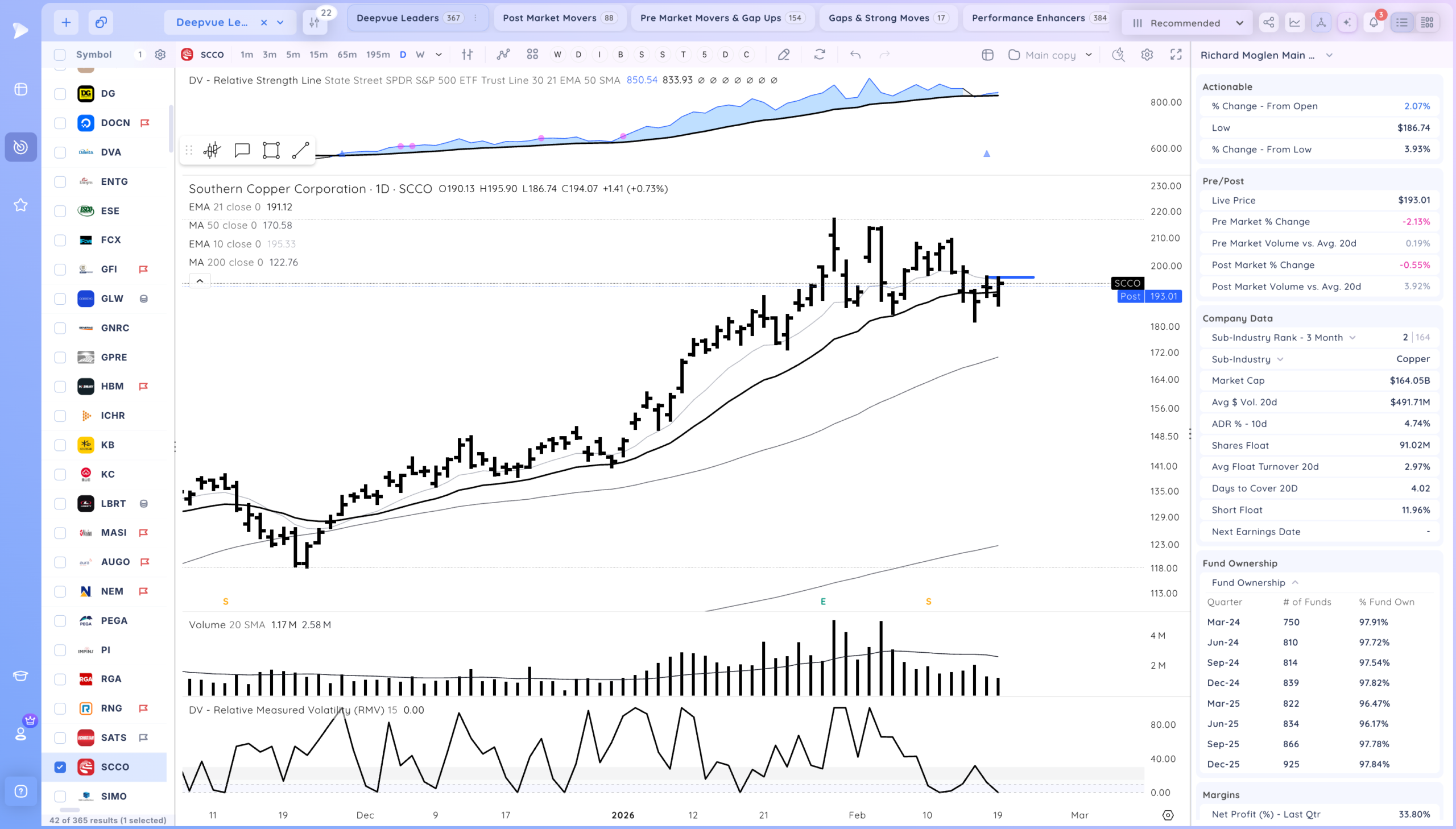The height and width of the screenshot is (829, 1456).
Task: Click the notifications bell icon
Action: coord(1374,23)
